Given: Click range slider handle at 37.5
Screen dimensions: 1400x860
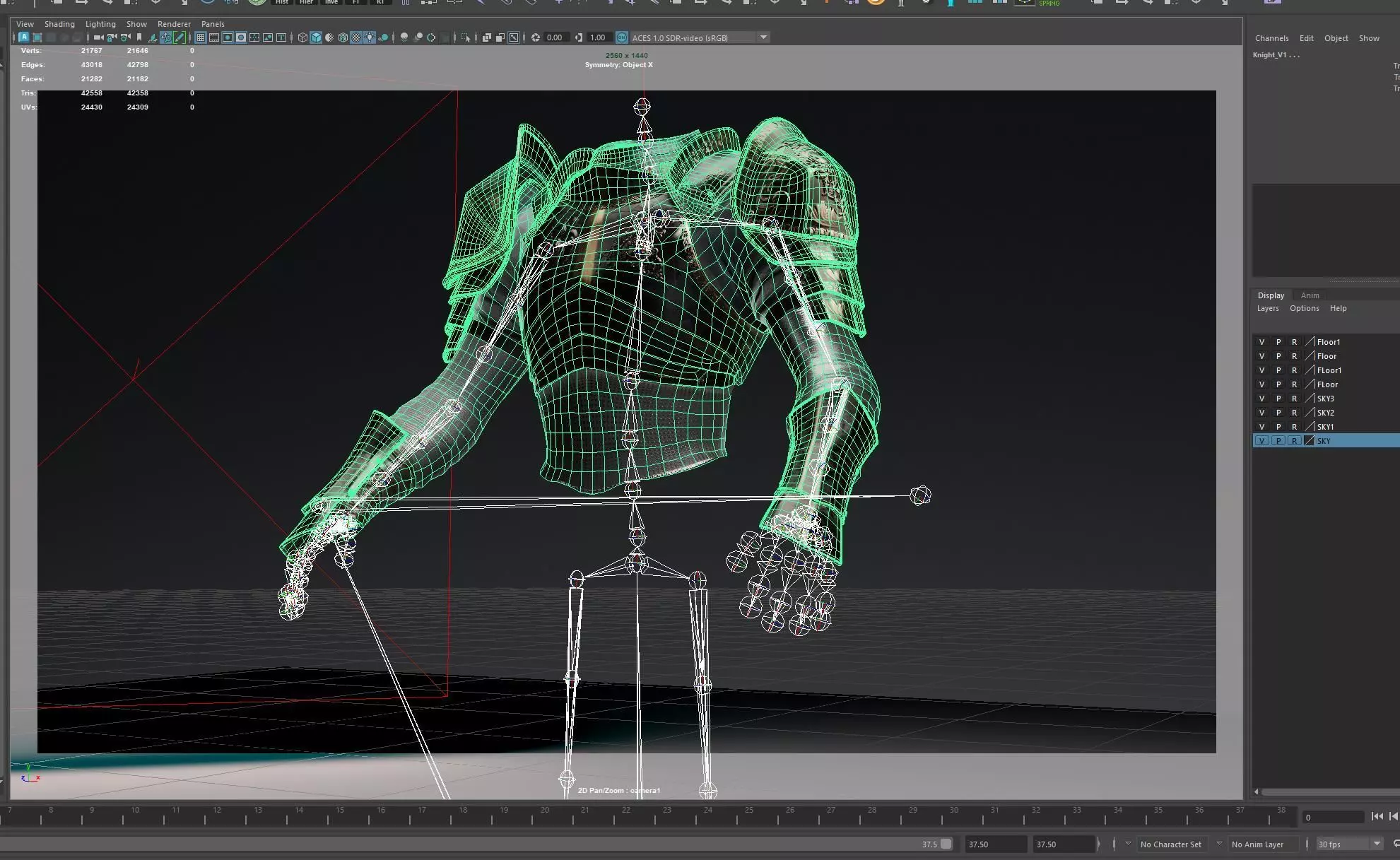Looking at the screenshot, I should (946, 844).
